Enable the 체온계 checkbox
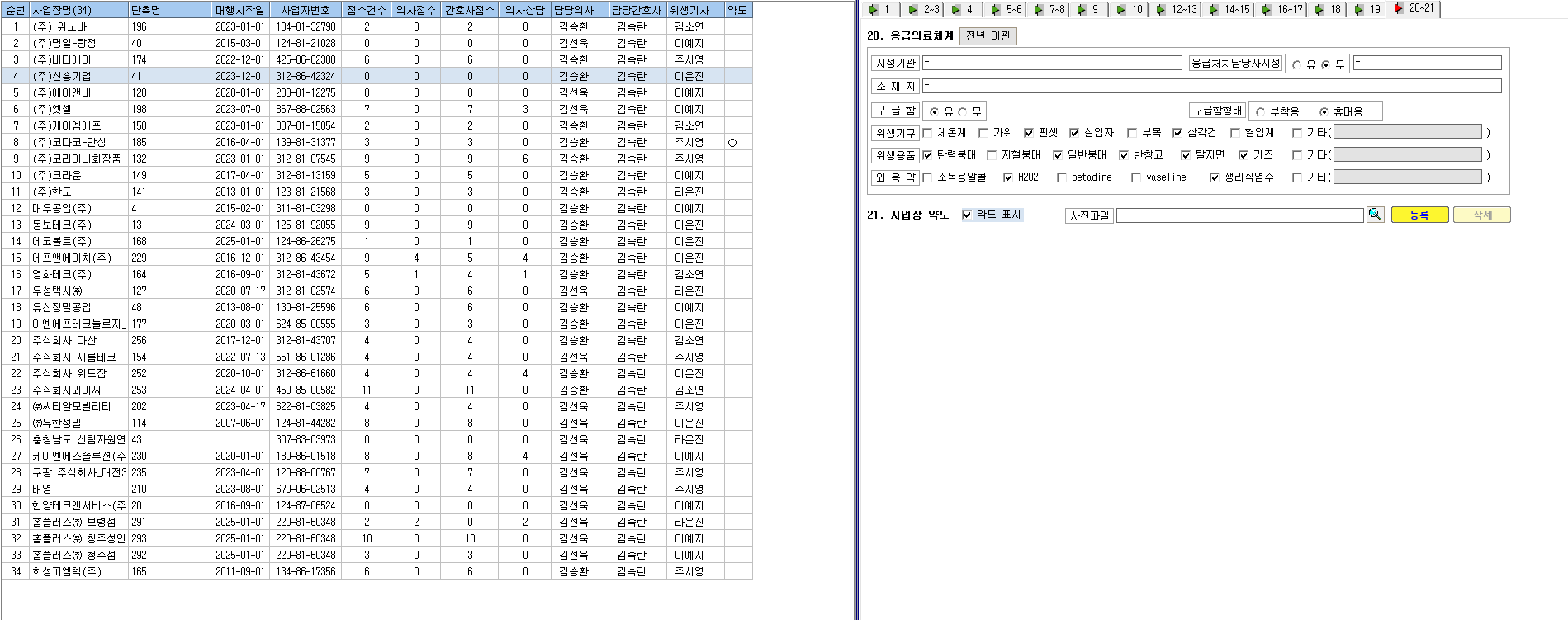The height and width of the screenshot is (620, 1568). coord(927,133)
